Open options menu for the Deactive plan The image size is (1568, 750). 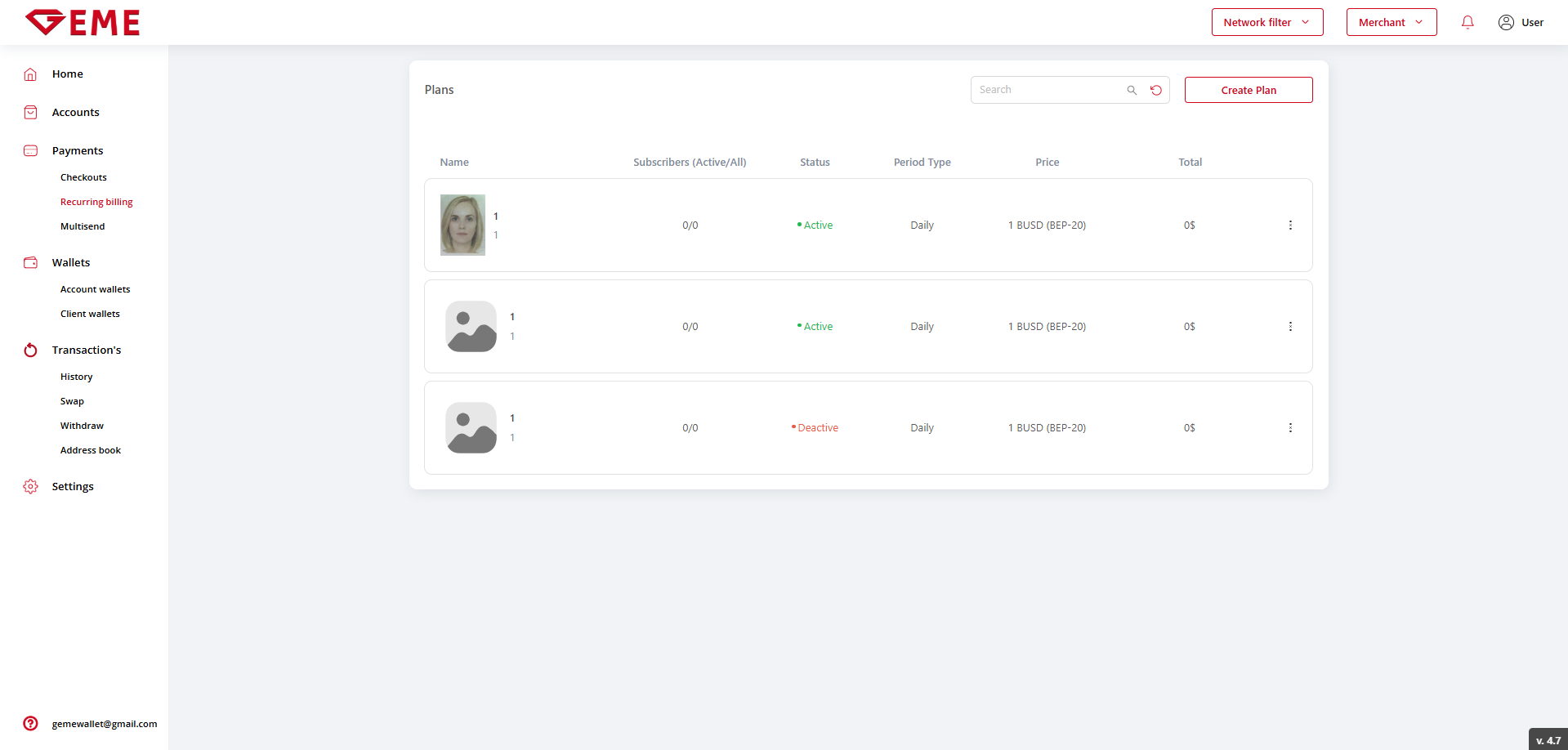click(1290, 428)
